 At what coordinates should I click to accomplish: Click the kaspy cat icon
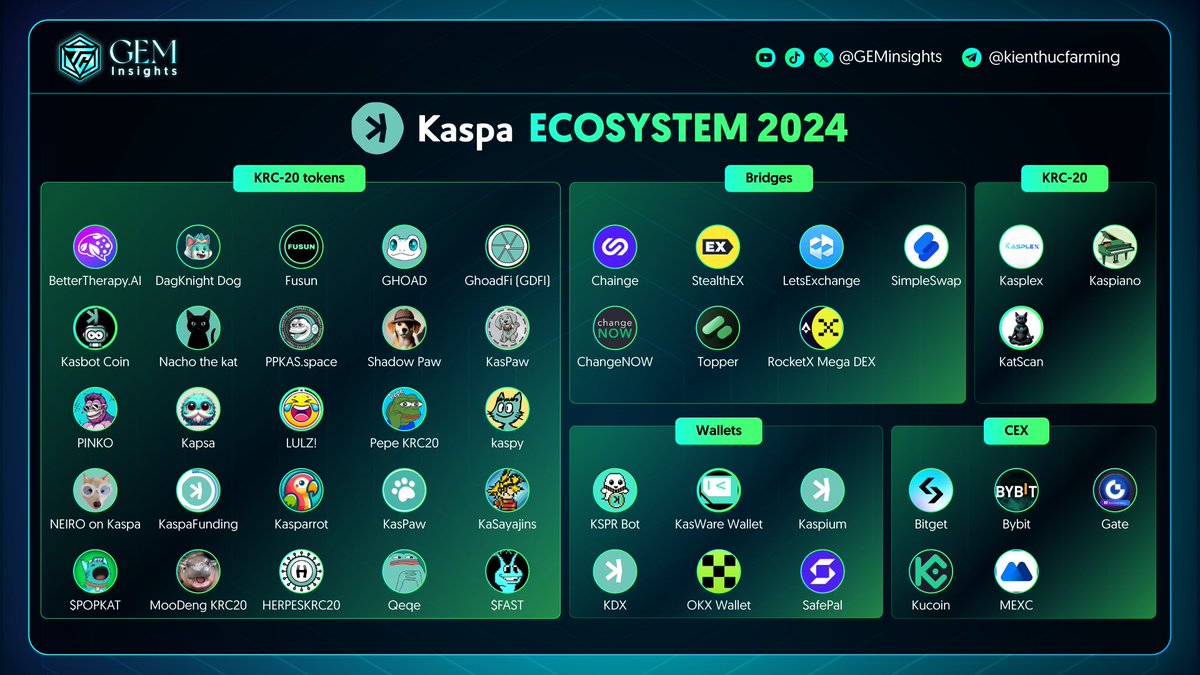pyautogui.click(x=507, y=409)
